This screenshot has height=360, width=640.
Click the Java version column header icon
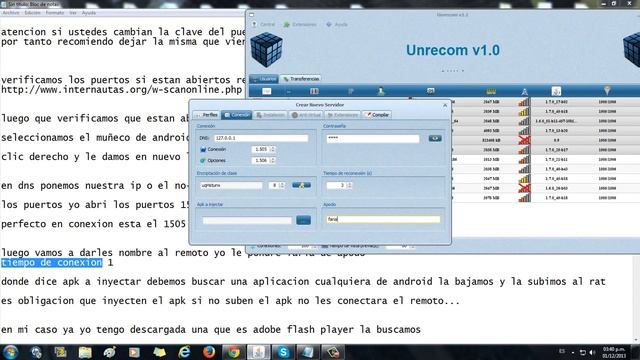tap(556, 91)
